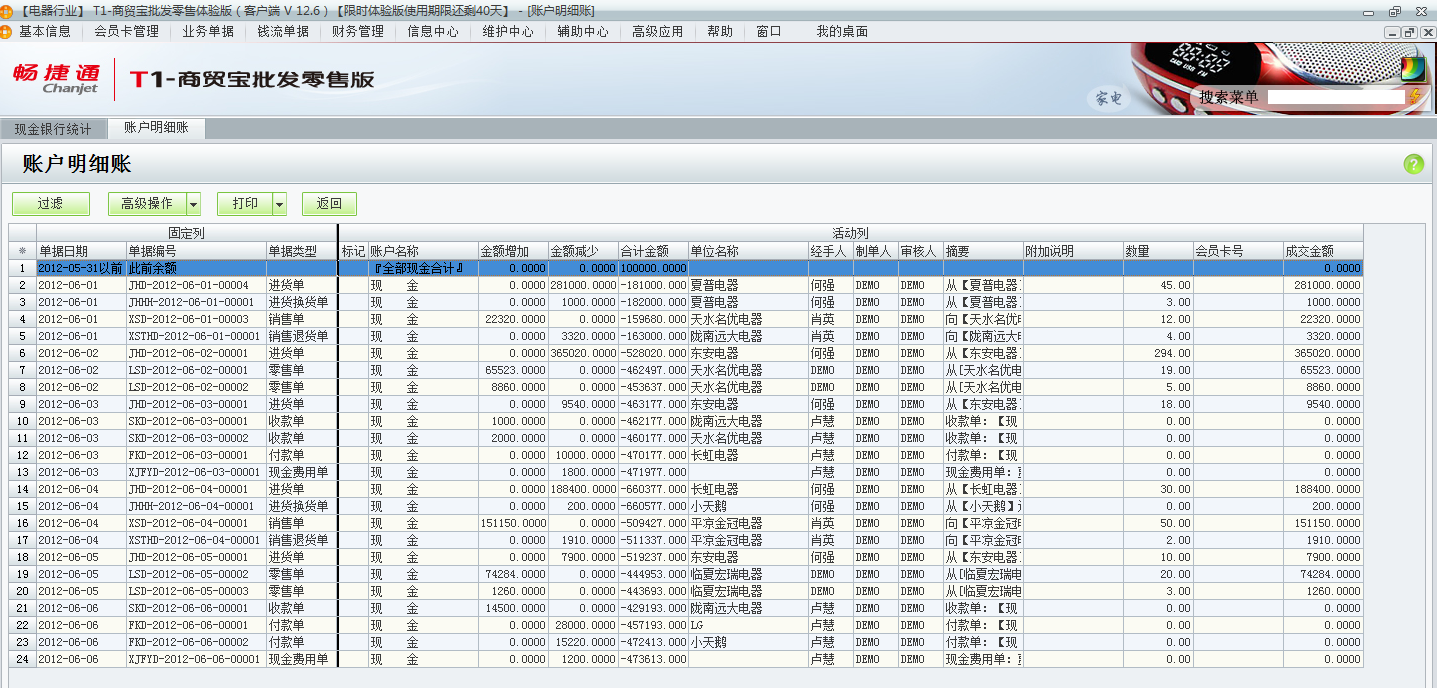Screen dimensions: 1437x688
Task: Click inside the 搜索菜单 search field
Action: tap(1335, 98)
